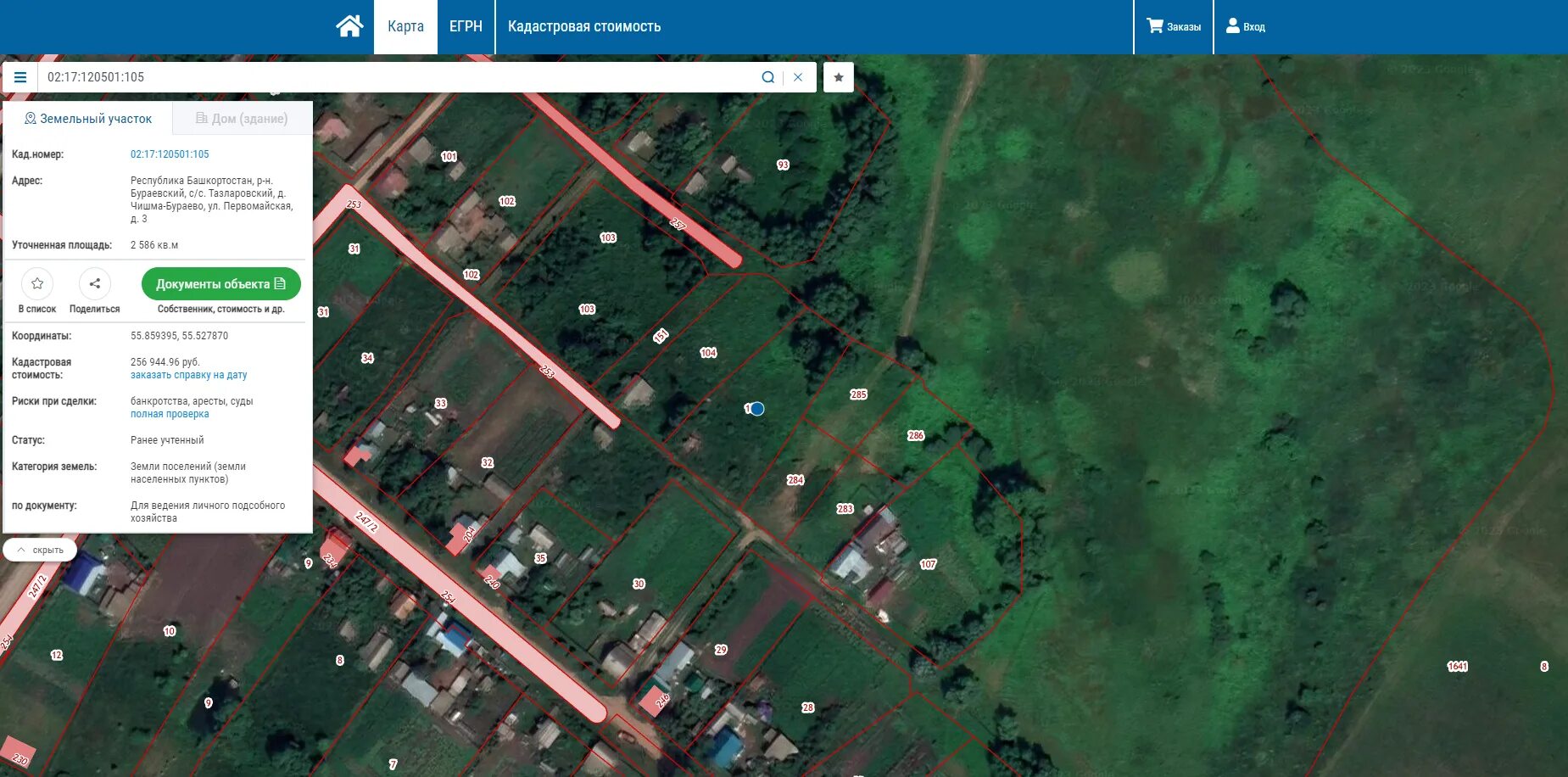Select parcel 33 on the map
Image resolution: width=1568 pixels, height=777 pixels.
[x=440, y=403]
